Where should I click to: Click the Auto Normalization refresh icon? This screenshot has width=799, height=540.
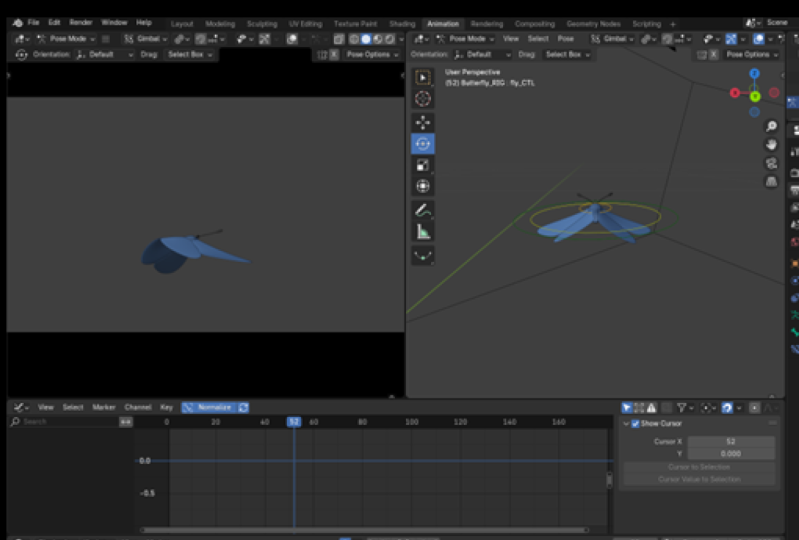pyautogui.click(x=244, y=408)
